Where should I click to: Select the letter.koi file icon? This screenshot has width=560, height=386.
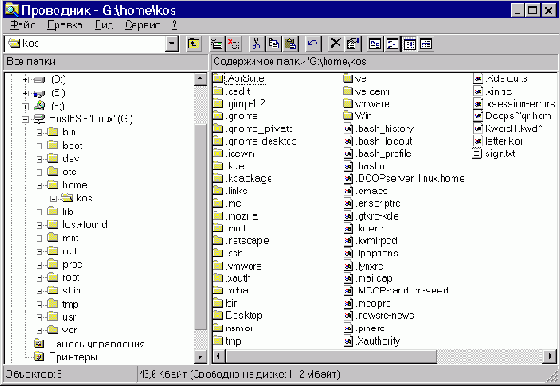click(x=478, y=141)
